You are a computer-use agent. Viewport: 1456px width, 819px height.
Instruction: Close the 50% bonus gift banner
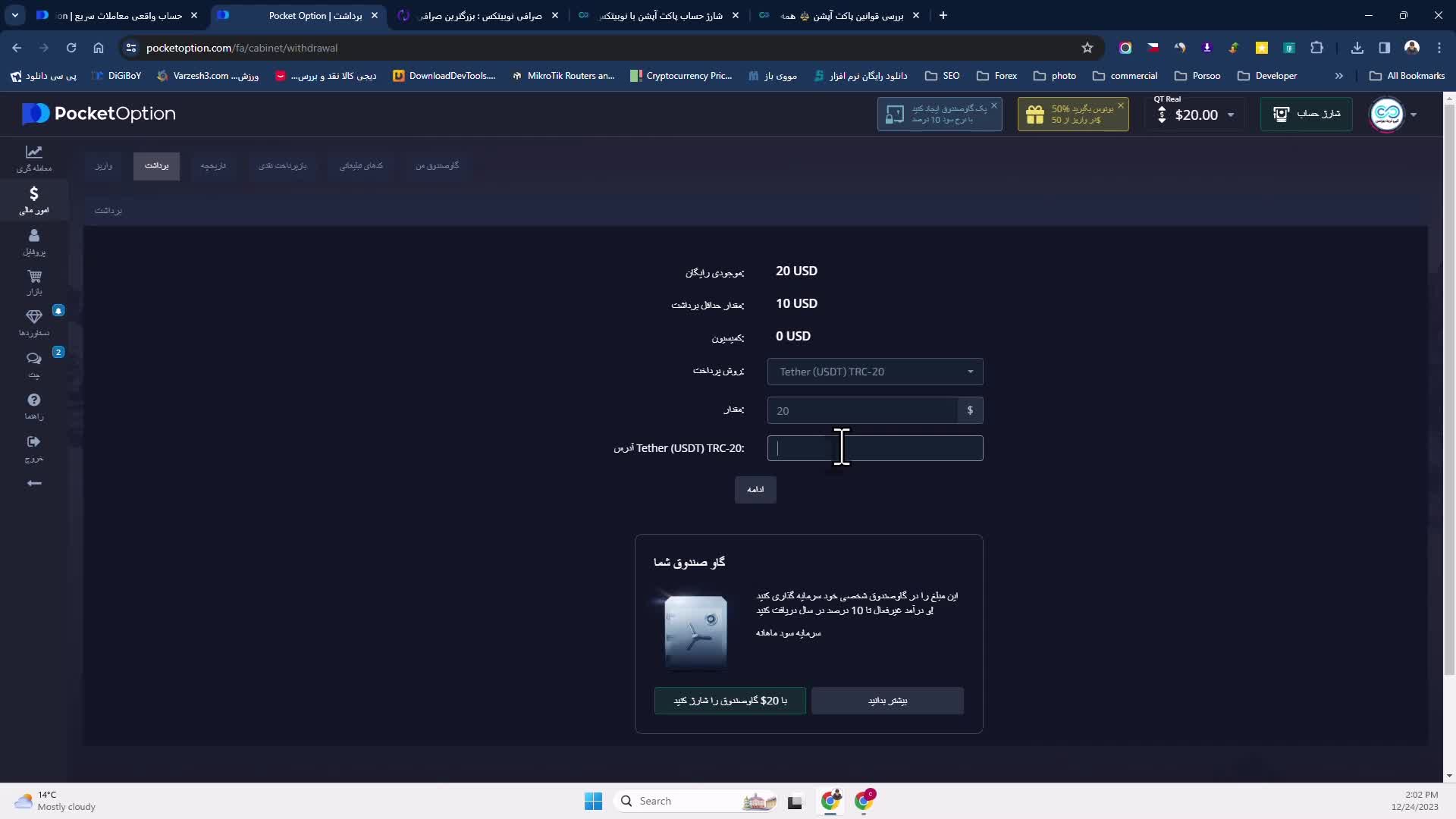[1120, 105]
